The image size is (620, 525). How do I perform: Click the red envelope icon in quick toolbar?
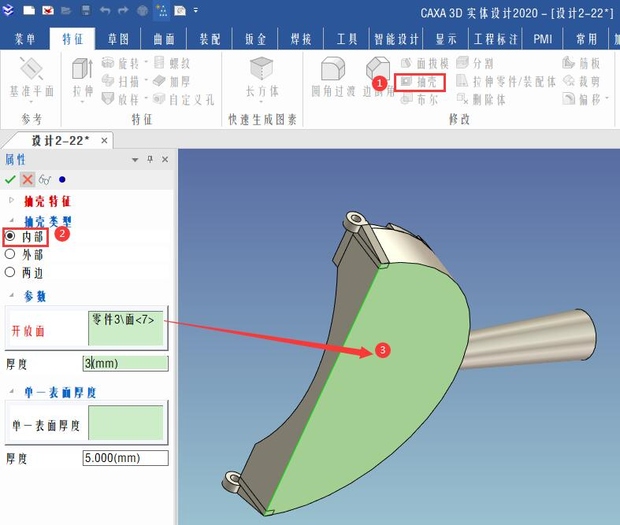click(48, 10)
